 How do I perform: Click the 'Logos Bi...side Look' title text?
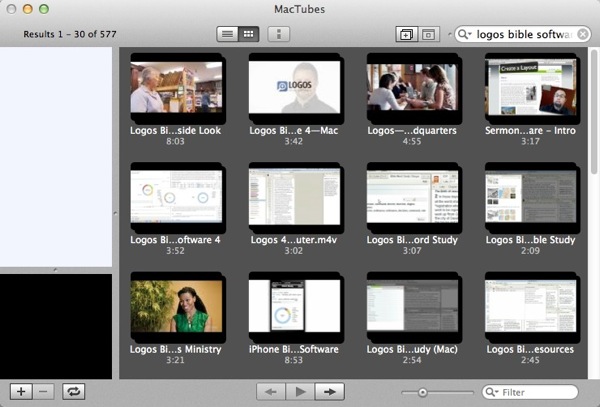pos(176,130)
